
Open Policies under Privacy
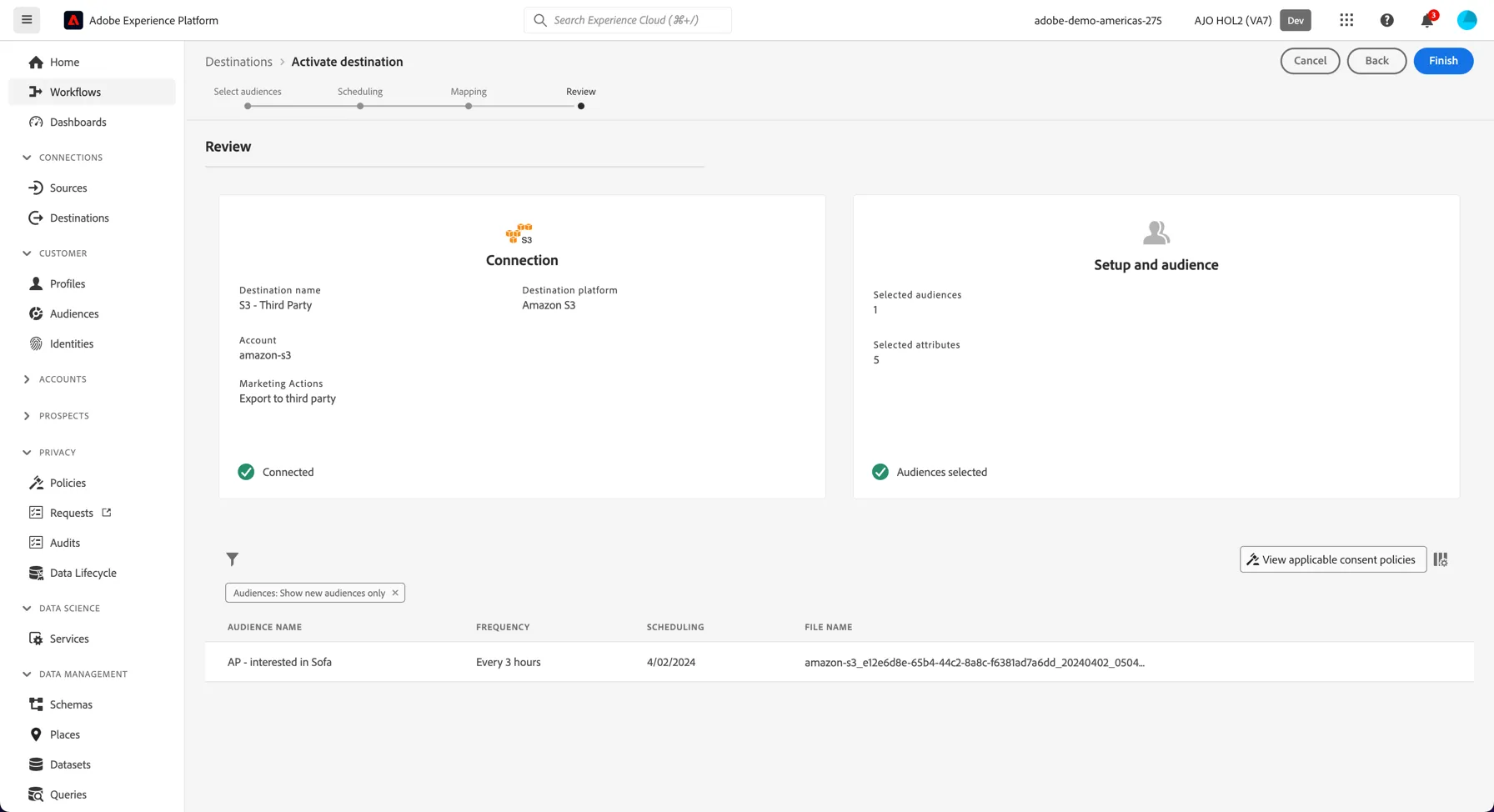tap(92, 483)
